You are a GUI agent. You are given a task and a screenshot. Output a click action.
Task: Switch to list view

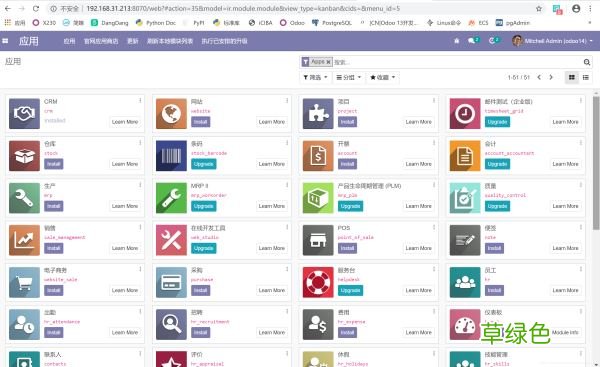click(x=585, y=77)
